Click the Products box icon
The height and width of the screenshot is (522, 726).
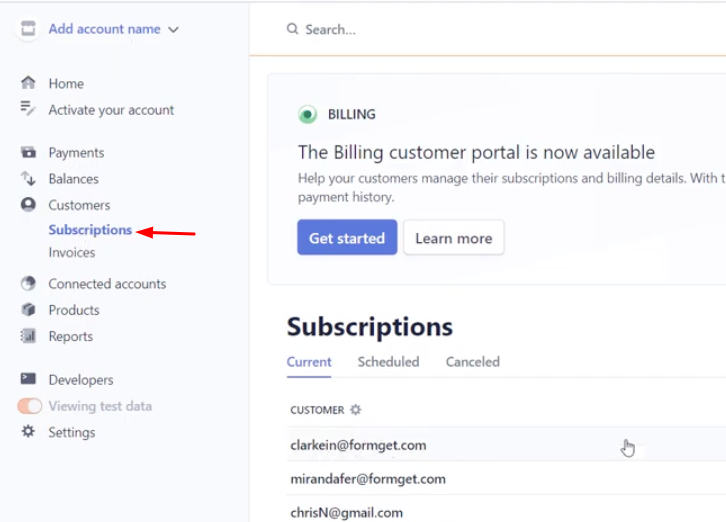point(28,310)
